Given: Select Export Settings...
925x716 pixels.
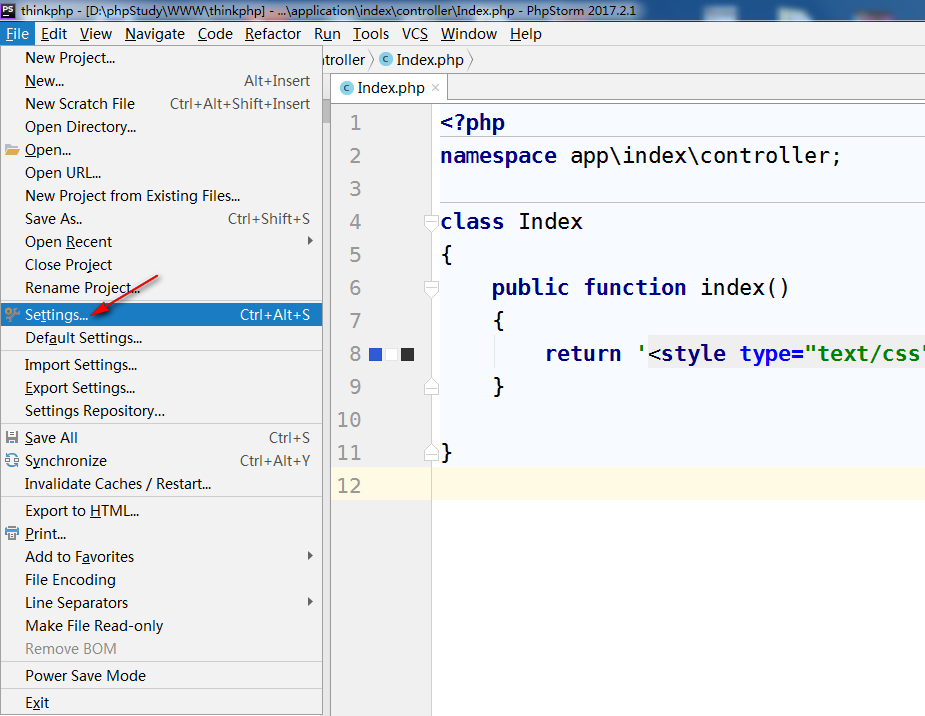Looking at the screenshot, I should 162,388.
